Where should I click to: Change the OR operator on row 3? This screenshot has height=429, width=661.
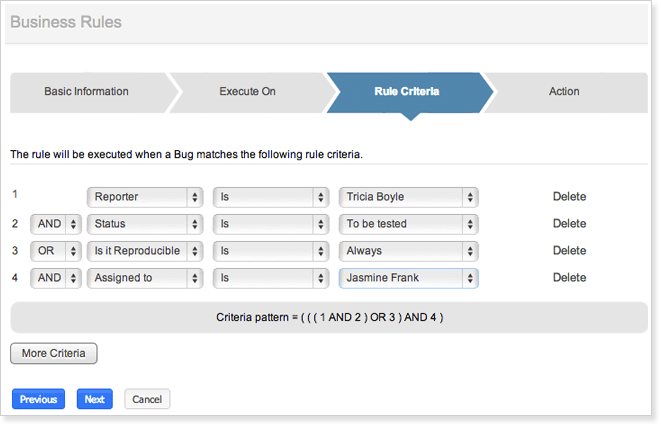[x=56, y=251]
